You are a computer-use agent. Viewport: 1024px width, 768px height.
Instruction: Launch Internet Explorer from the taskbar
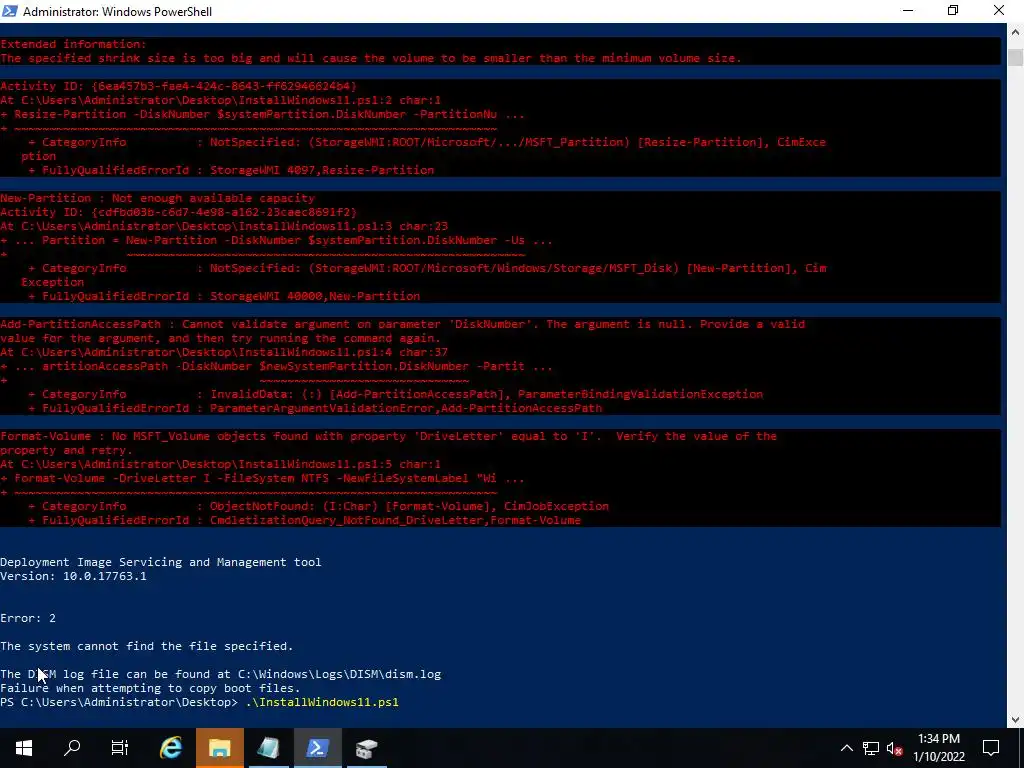170,748
